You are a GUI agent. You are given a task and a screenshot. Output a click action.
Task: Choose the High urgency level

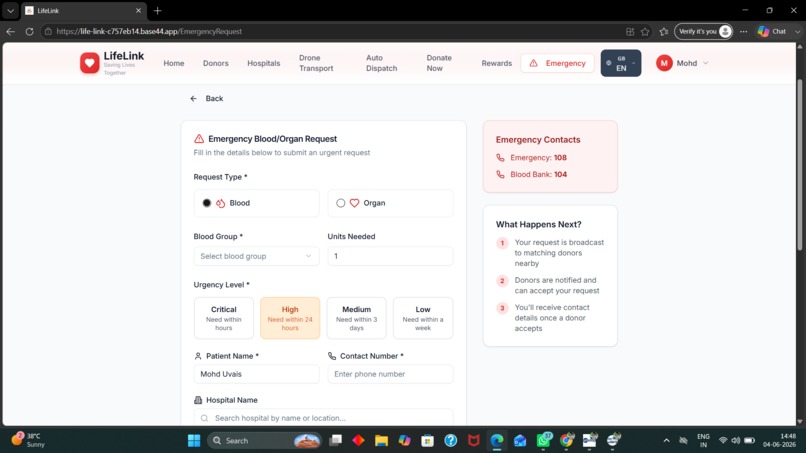pyautogui.click(x=290, y=318)
